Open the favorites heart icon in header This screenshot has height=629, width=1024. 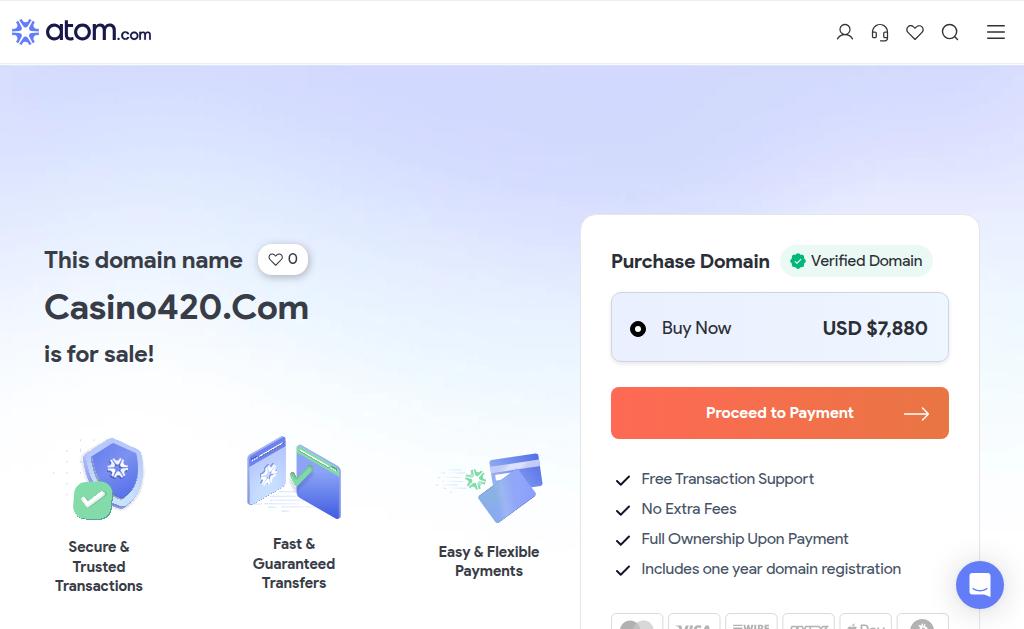tap(915, 32)
